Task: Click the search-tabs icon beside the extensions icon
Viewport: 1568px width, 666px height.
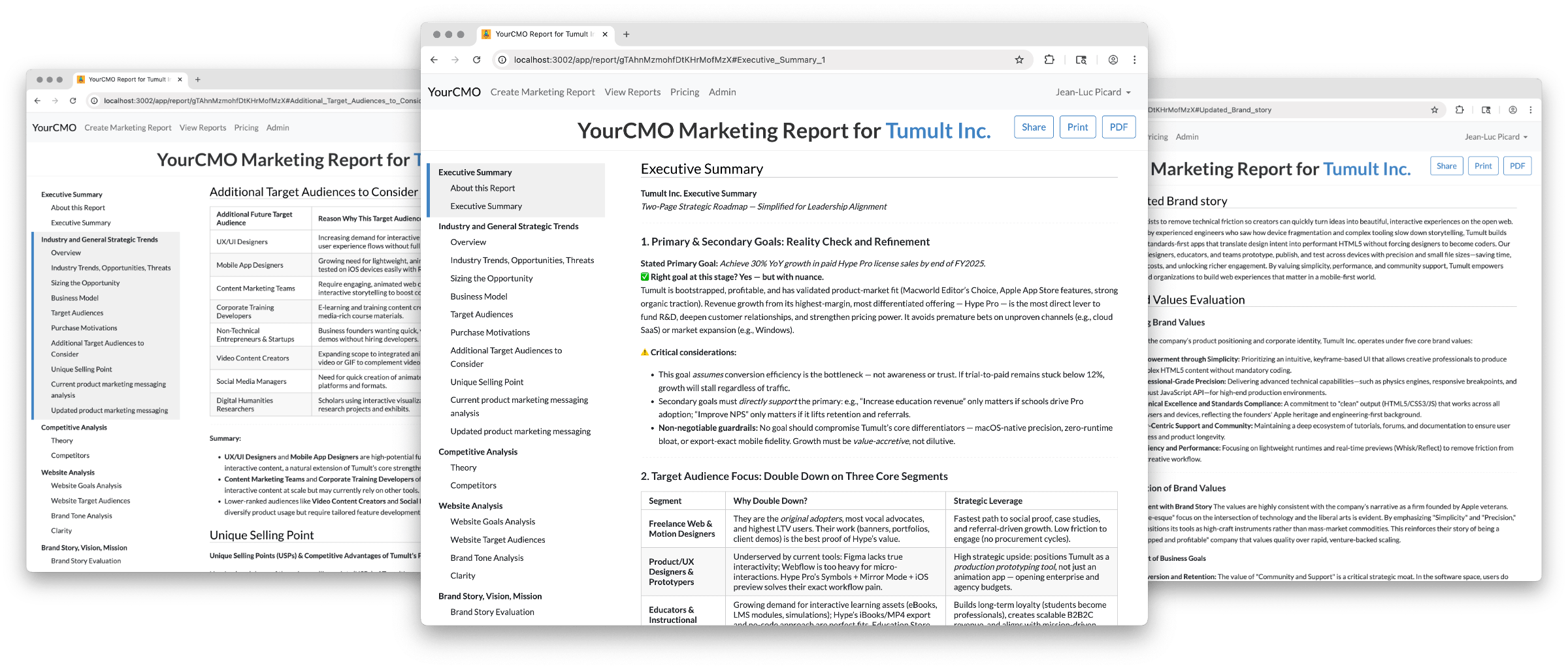Action: [1081, 59]
